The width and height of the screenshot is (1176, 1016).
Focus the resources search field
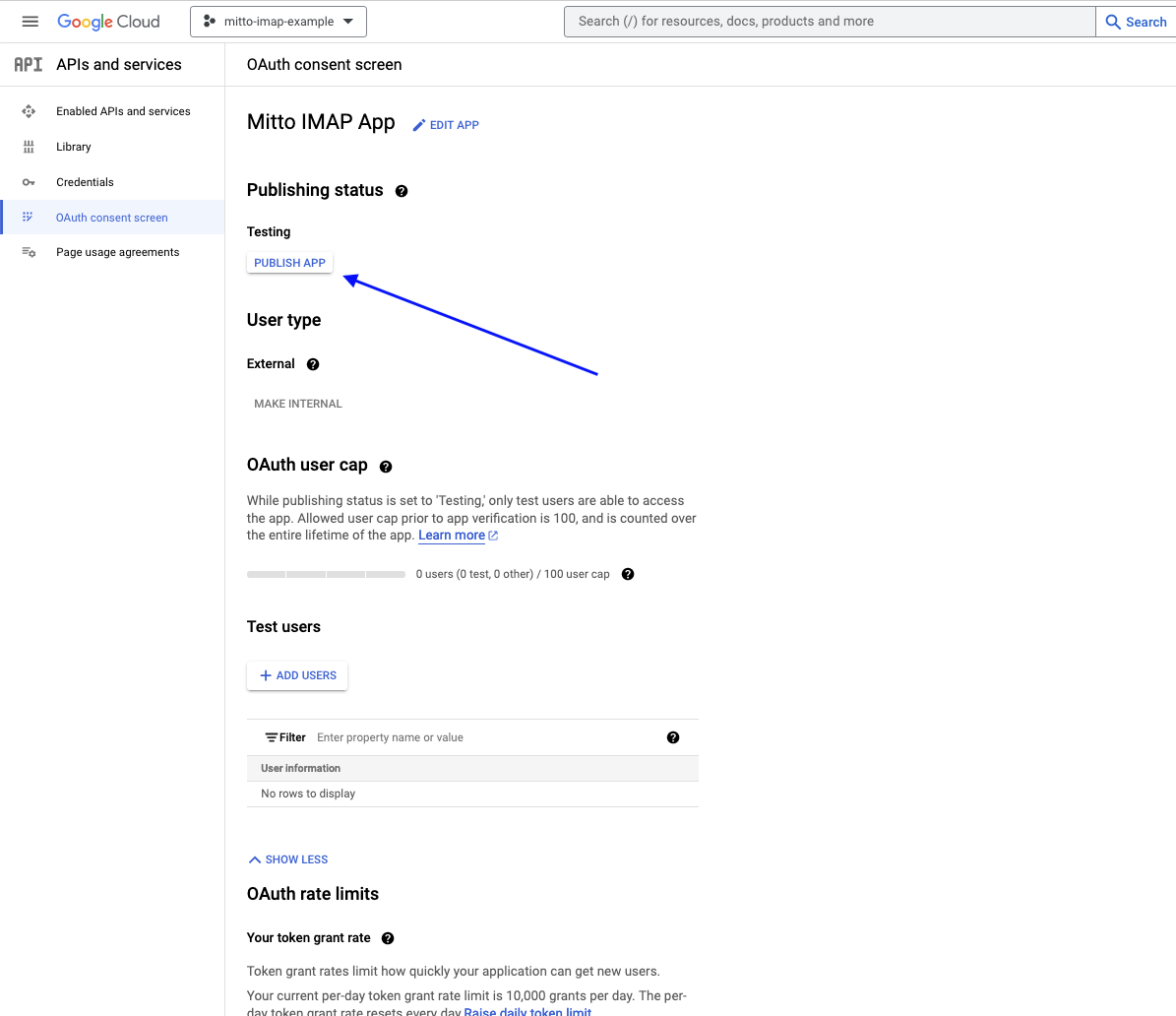tap(830, 22)
